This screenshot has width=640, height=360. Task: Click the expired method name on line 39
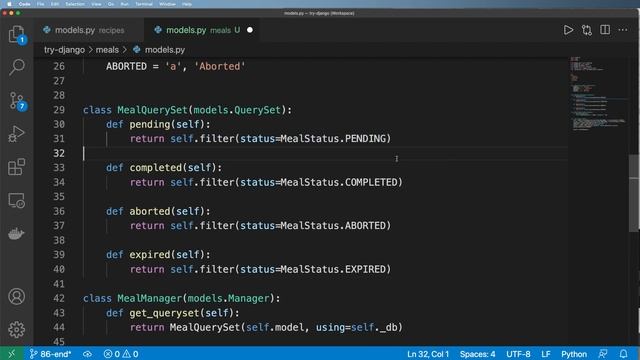[x=150, y=255]
